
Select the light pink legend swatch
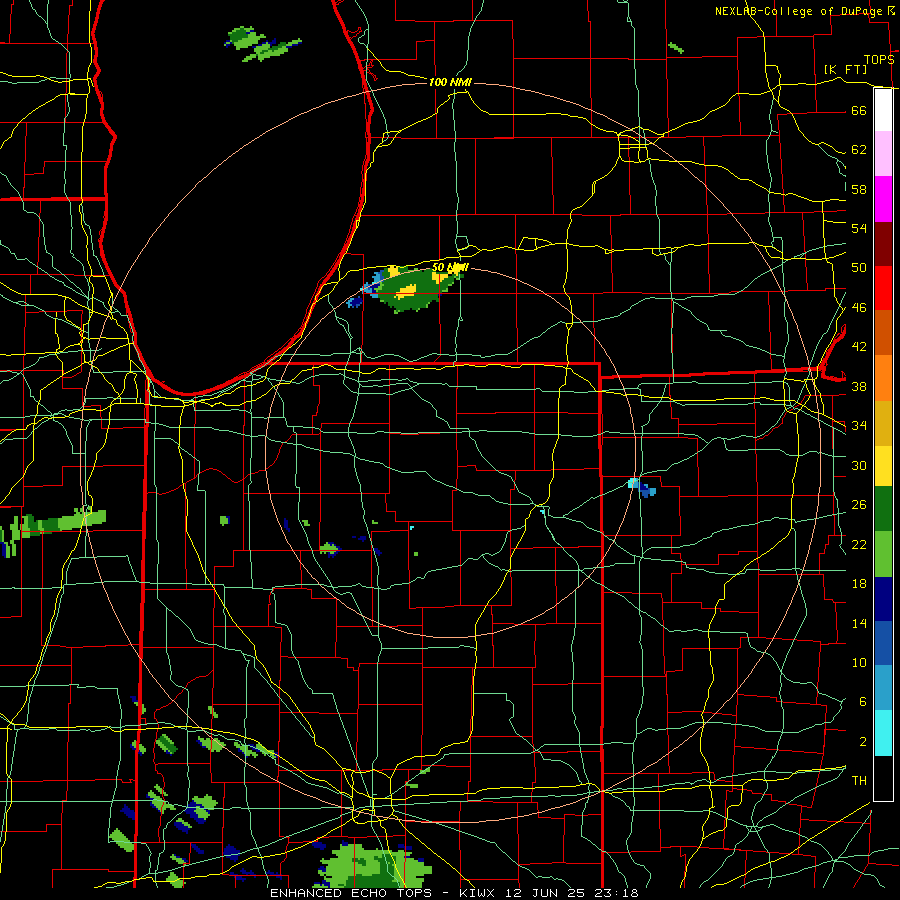883,154
